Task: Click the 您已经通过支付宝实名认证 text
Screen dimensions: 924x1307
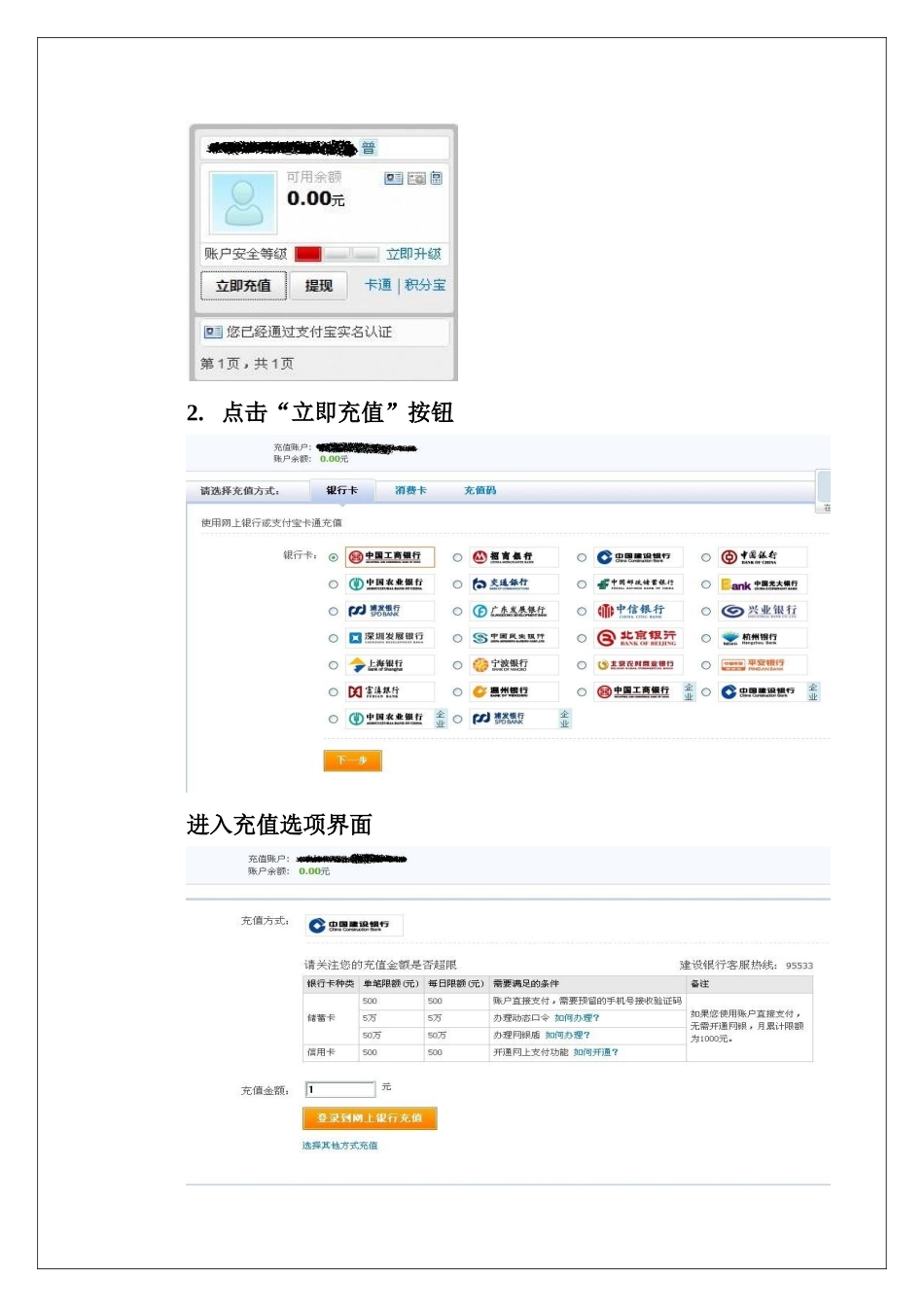Action: tap(309, 333)
